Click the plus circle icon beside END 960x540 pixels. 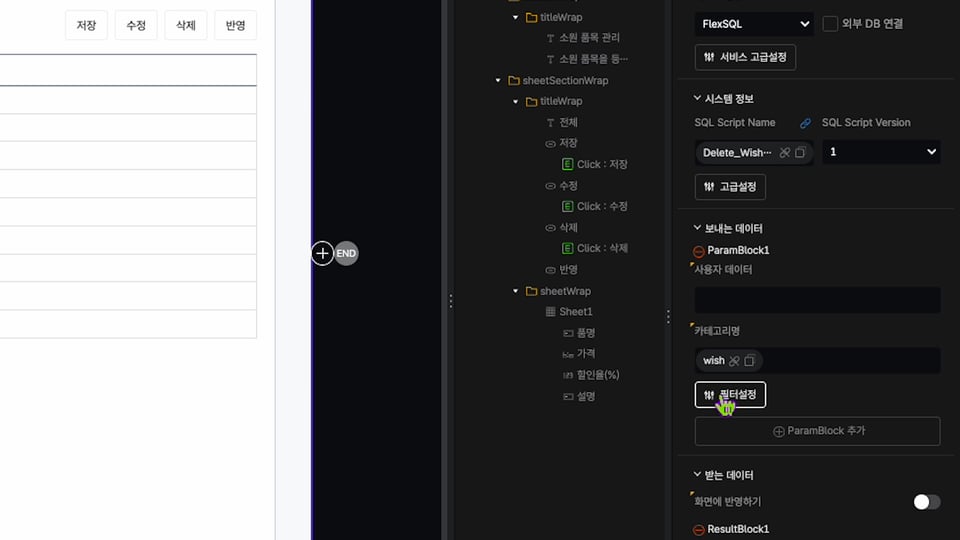pyautogui.click(x=322, y=253)
